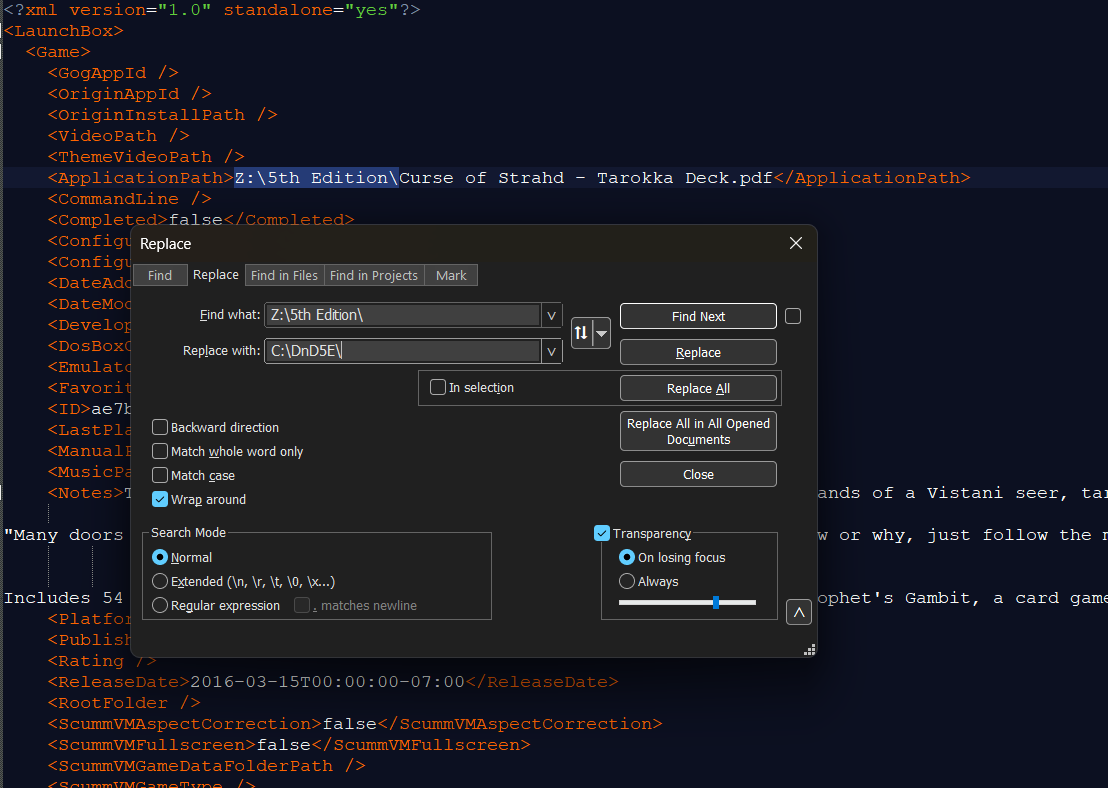Click the CommandLine tag line
This screenshot has height=788, width=1108.
coord(130,199)
